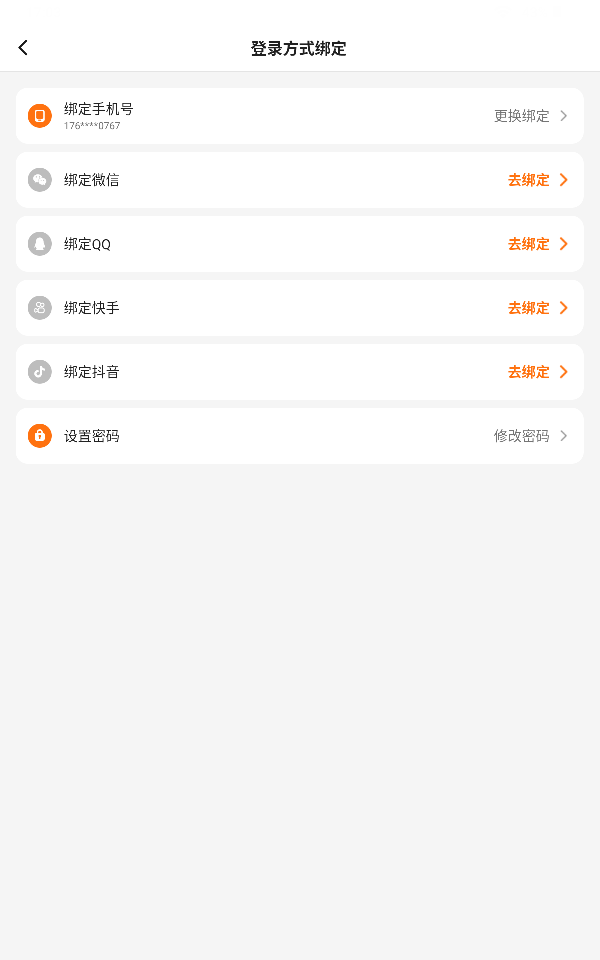Tap 修改密码 to change password
Image resolution: width=600 pixels, height=960 pixels.
[x=522, y=436]
